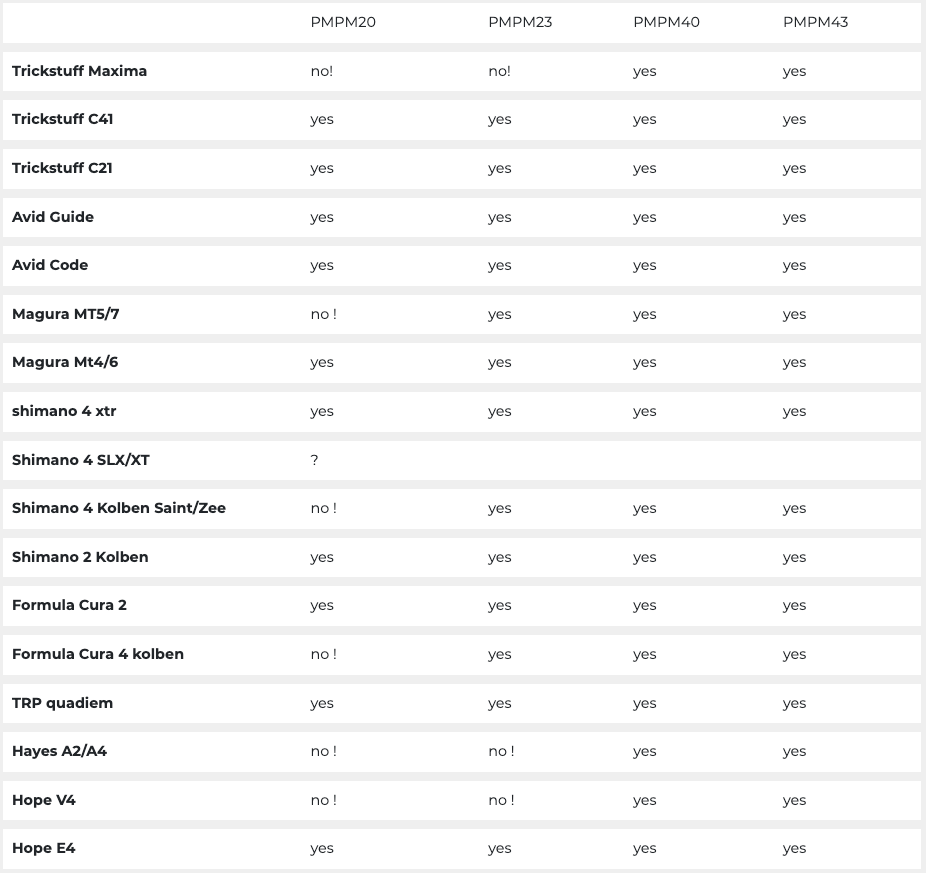
Task: Click Avid Code 'yes' under PMPM43
Action: [x=794, y=265]
